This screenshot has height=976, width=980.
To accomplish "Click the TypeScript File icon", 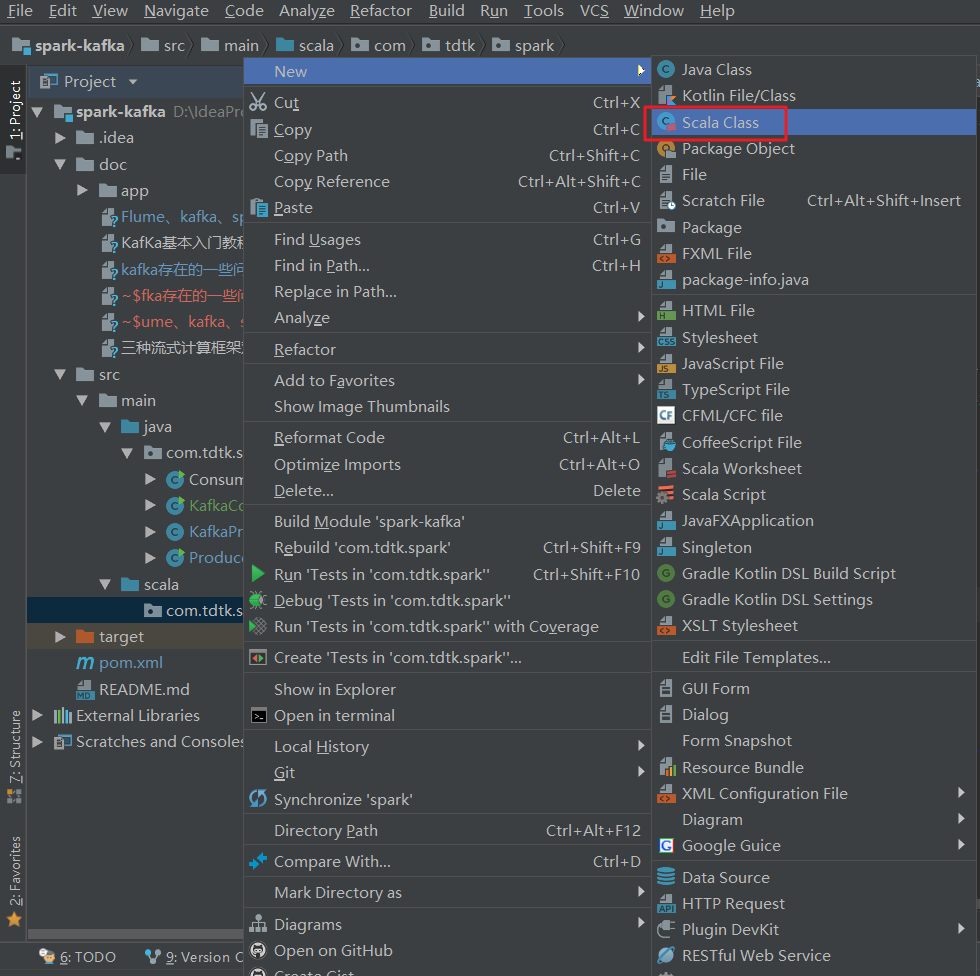I will pos(666,390).
